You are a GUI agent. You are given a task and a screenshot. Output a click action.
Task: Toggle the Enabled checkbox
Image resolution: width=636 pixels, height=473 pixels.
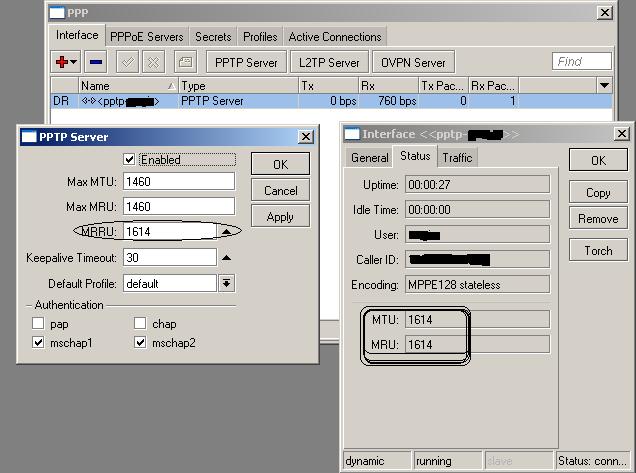point(129,159)
